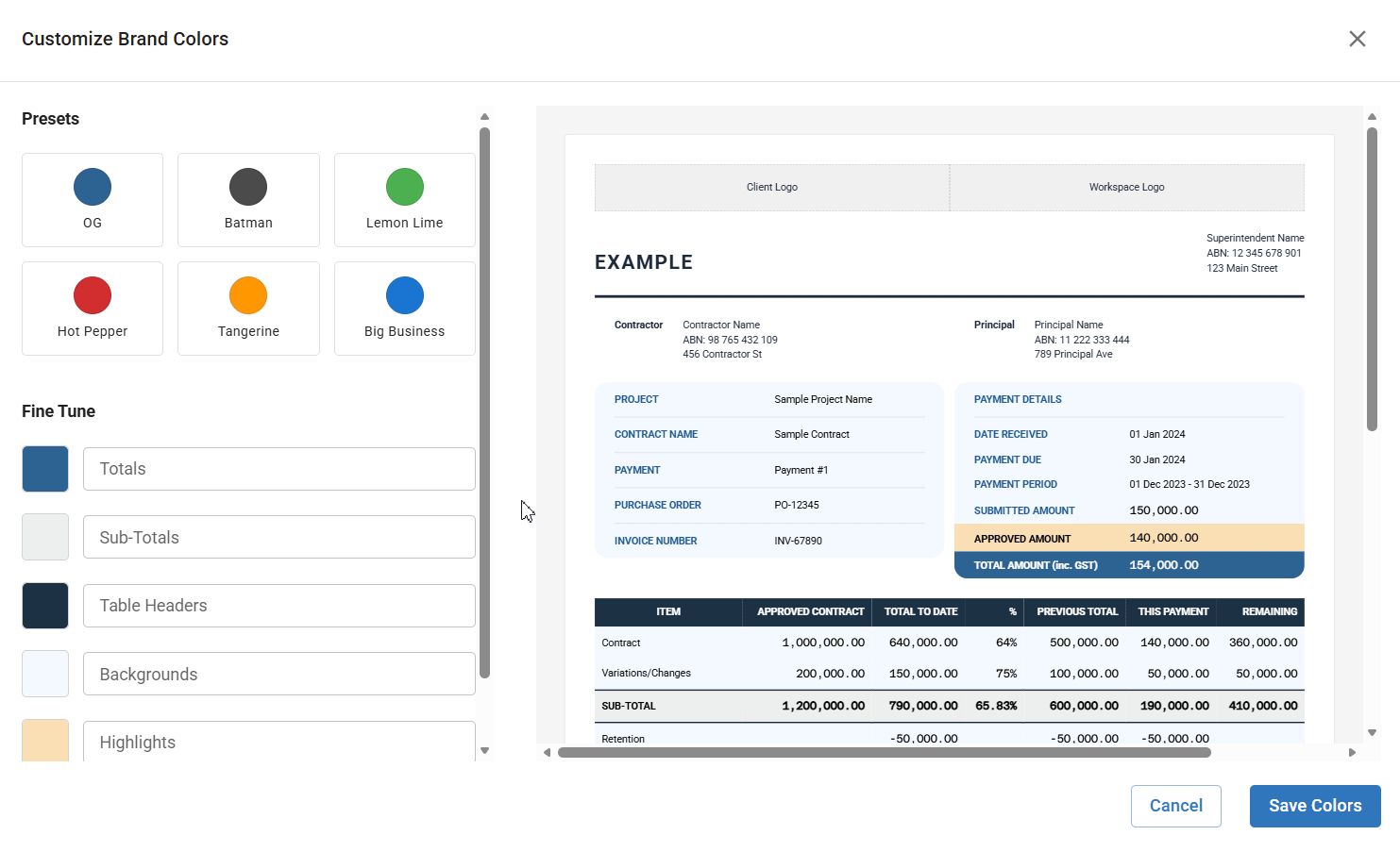Screen dimensions: 1400x852
Task: Close the Customize Brand Colors dialog
Action: 1357,39
